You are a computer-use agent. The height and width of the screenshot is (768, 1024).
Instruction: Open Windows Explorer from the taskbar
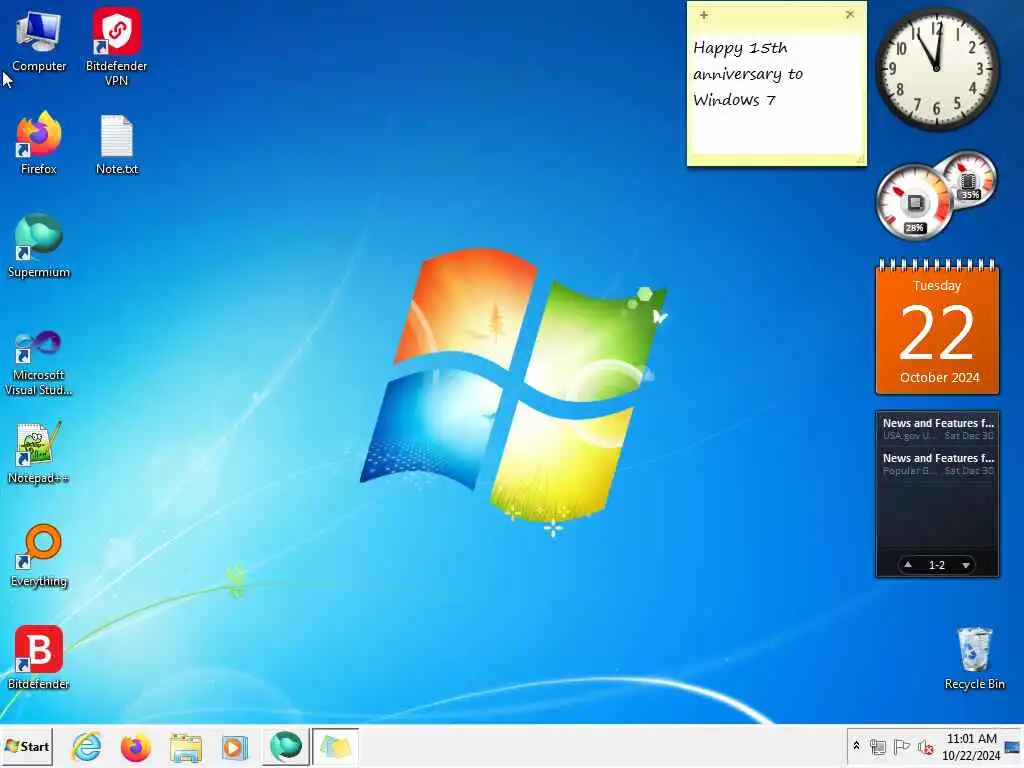pos(185,746)
